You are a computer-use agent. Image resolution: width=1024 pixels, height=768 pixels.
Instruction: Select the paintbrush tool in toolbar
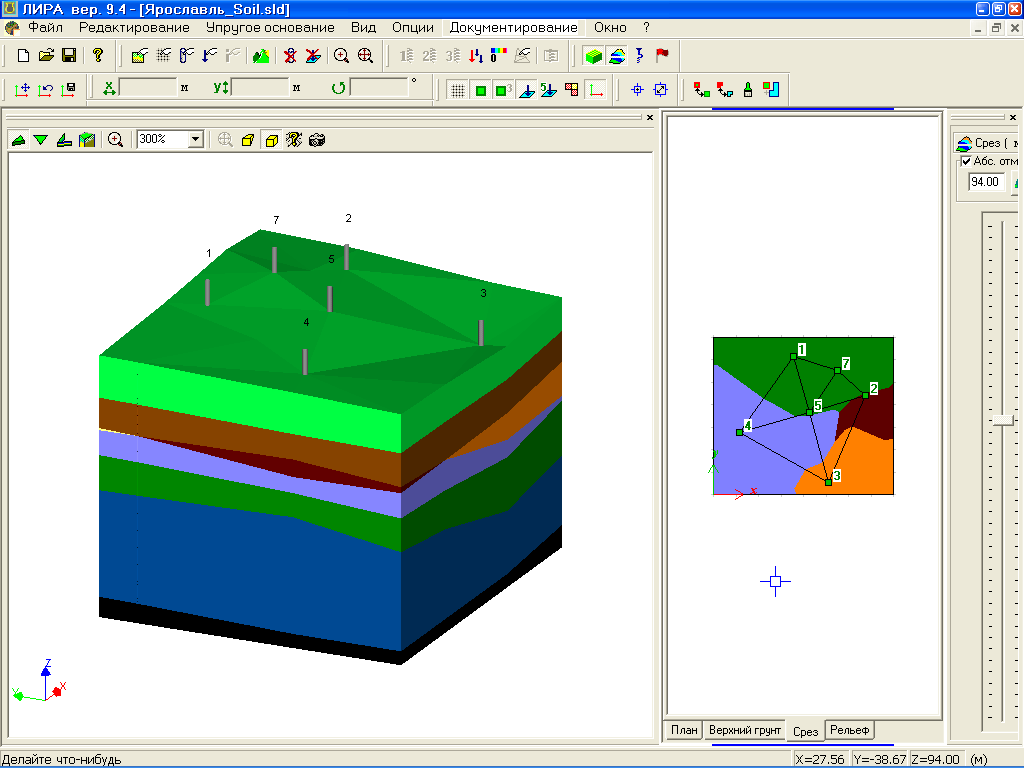[748, 90]
